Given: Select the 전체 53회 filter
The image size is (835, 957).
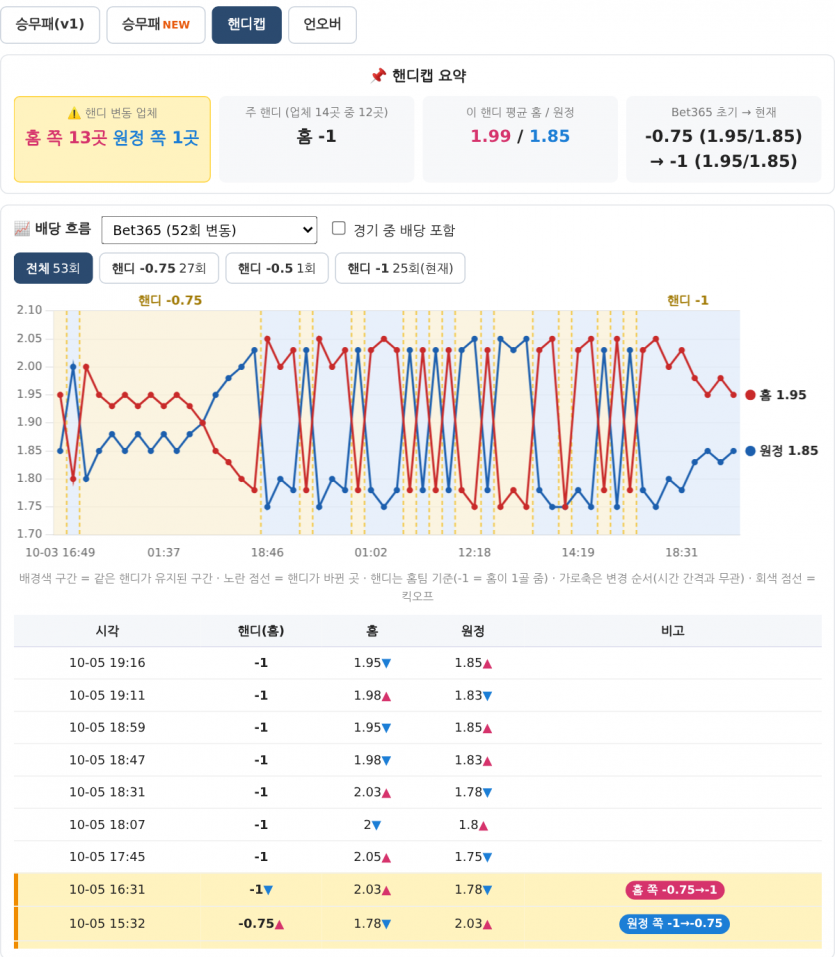Looking at the screenshot, I should tap(53, 269).
